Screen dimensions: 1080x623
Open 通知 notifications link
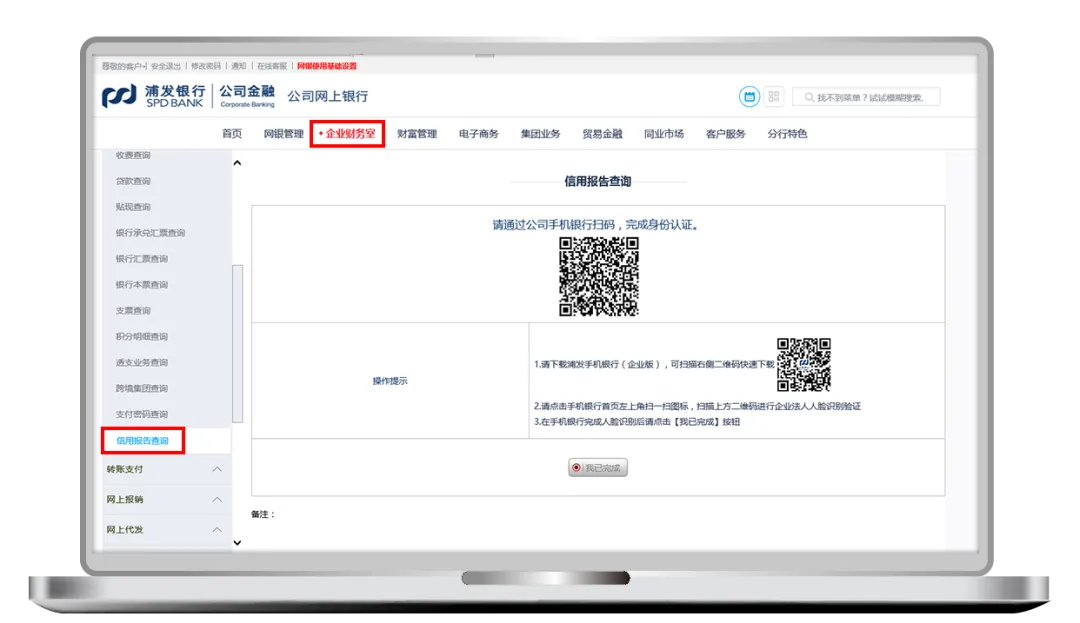[238, 66]
